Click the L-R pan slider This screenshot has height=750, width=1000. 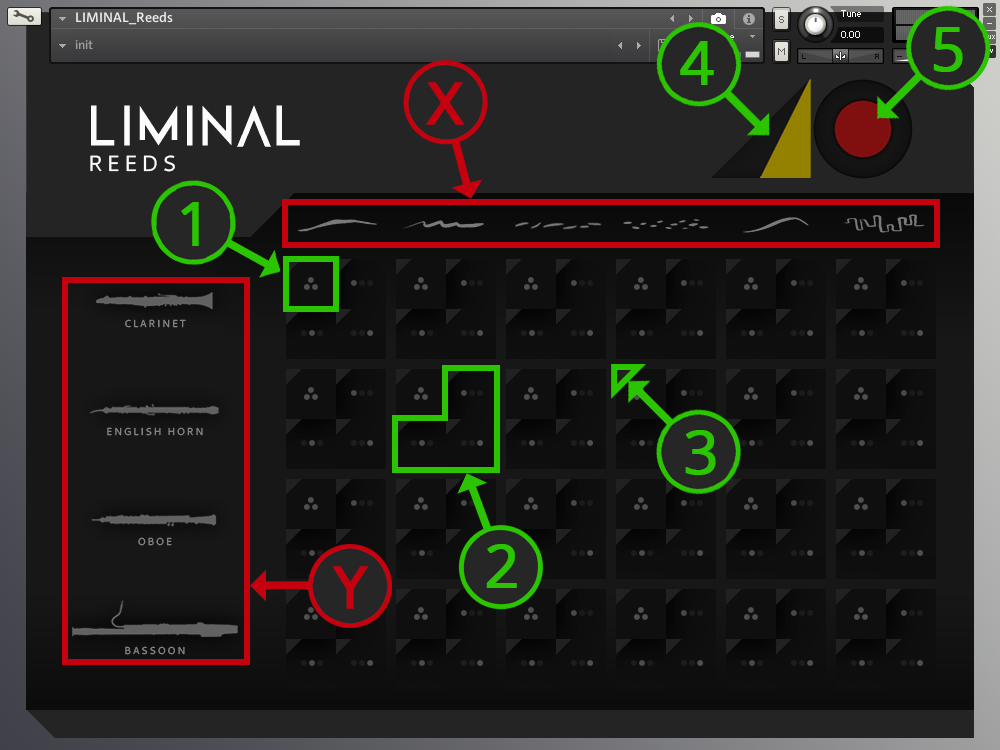click(840, 56)
